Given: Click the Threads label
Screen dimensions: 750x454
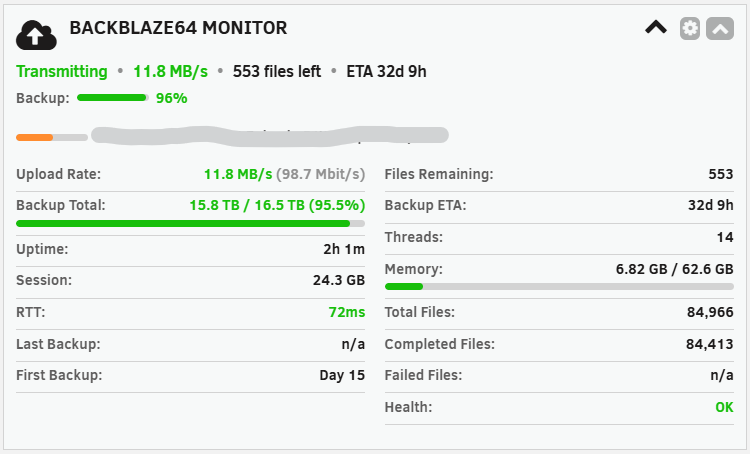Looking at the screenshot, I should [414, 237].
